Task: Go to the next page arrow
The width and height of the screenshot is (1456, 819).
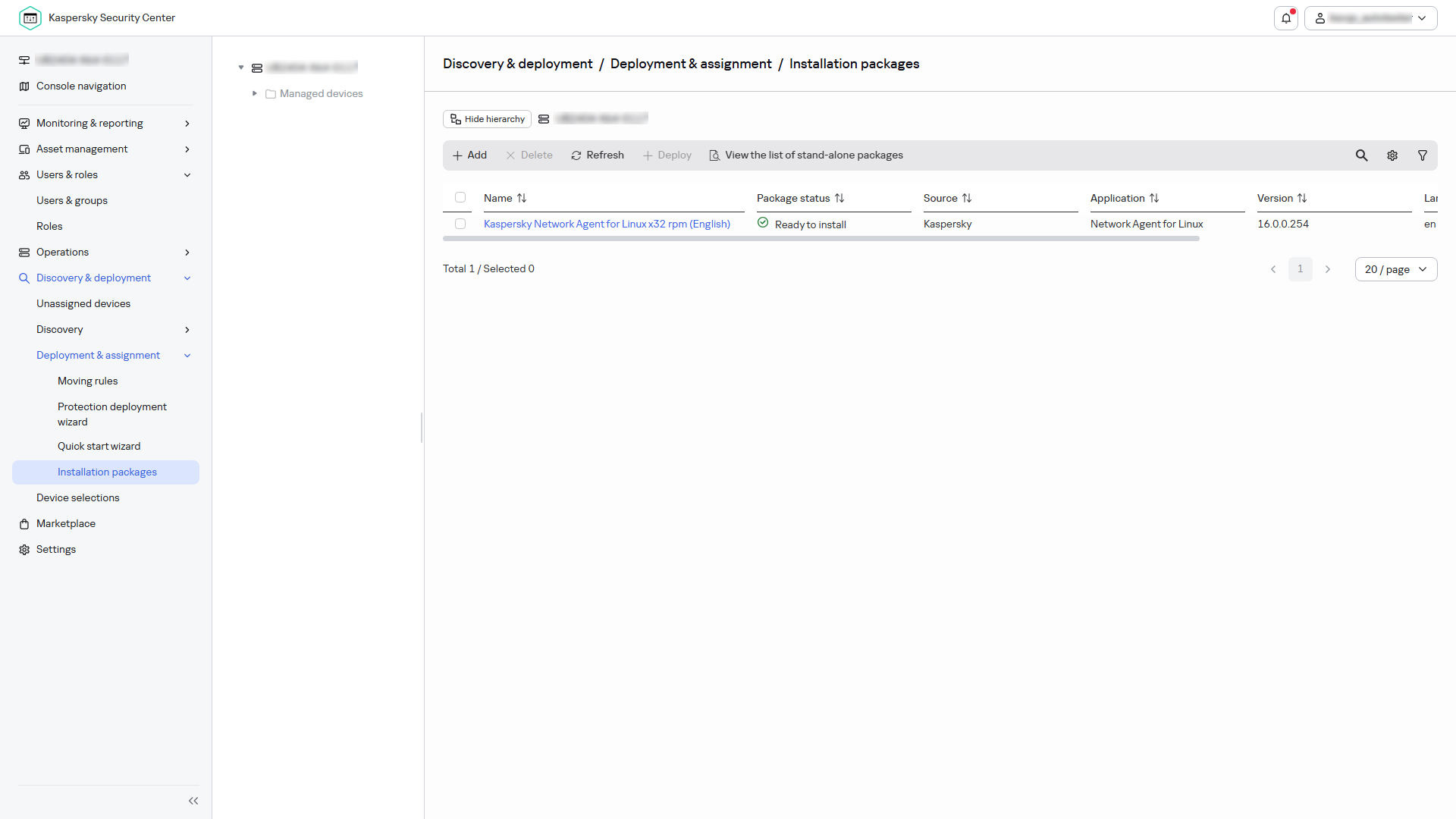Action: (x=1328, y=269)
